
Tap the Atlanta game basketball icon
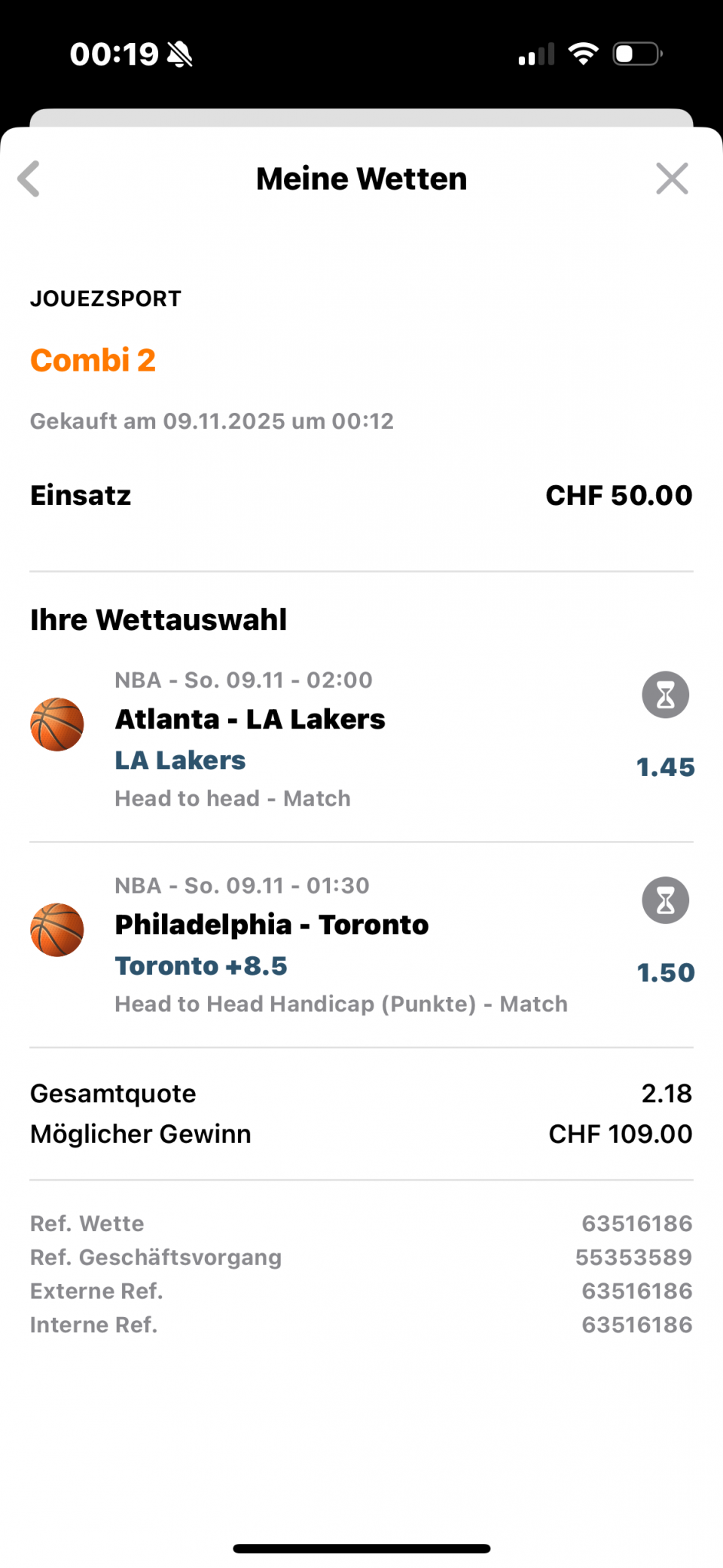click(x=57, y=724)
